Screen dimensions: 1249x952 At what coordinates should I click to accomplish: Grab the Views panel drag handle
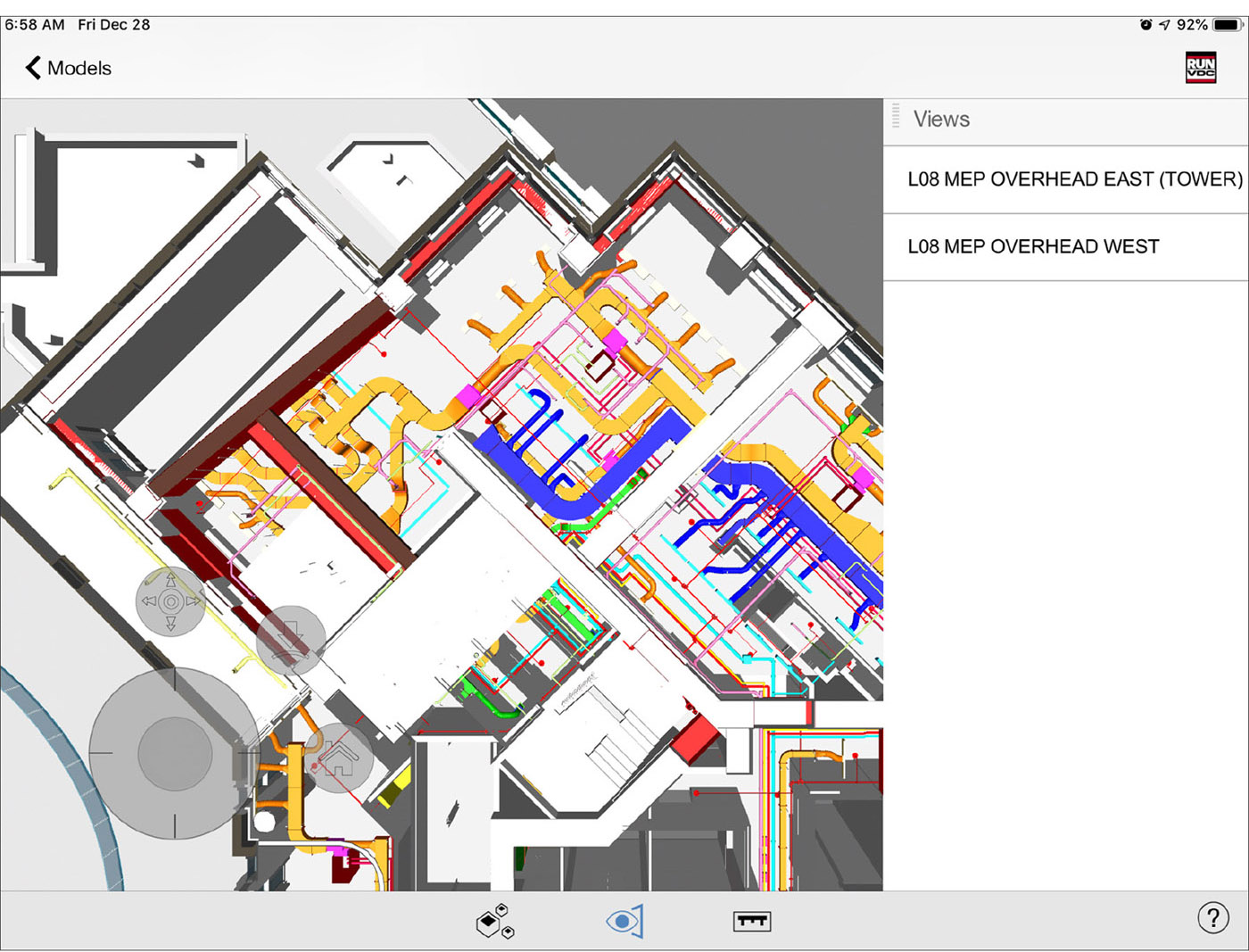[x=896, y=116]
